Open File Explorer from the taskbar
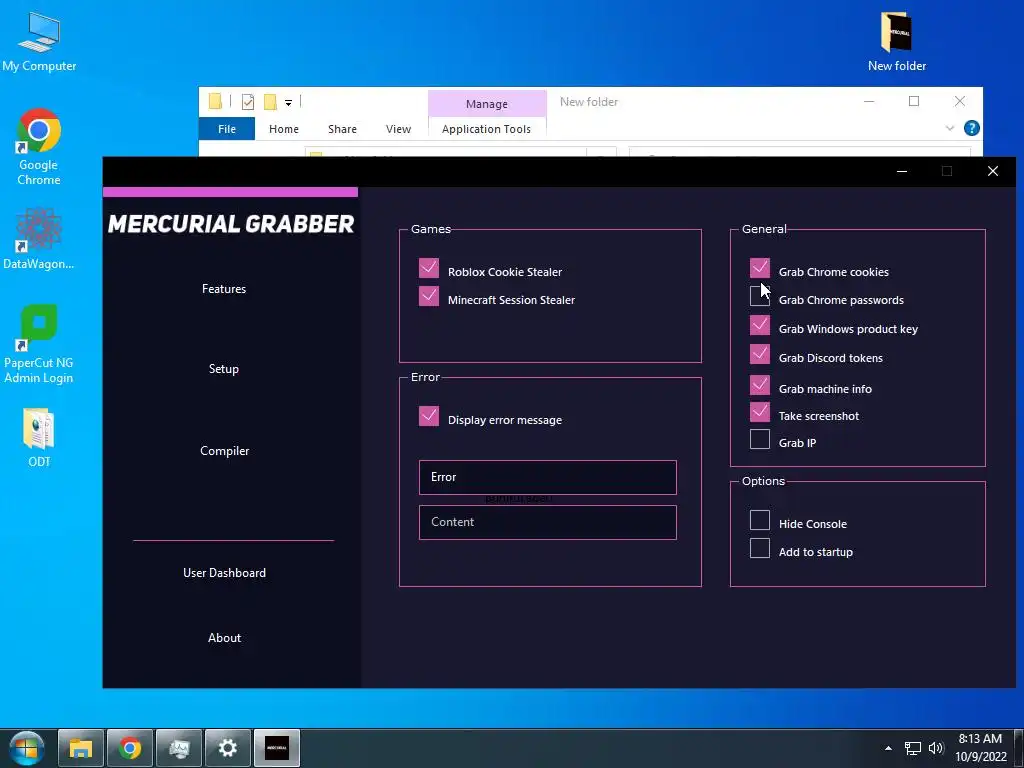This screenshot has width=1024, height=768. pos(81,748)
